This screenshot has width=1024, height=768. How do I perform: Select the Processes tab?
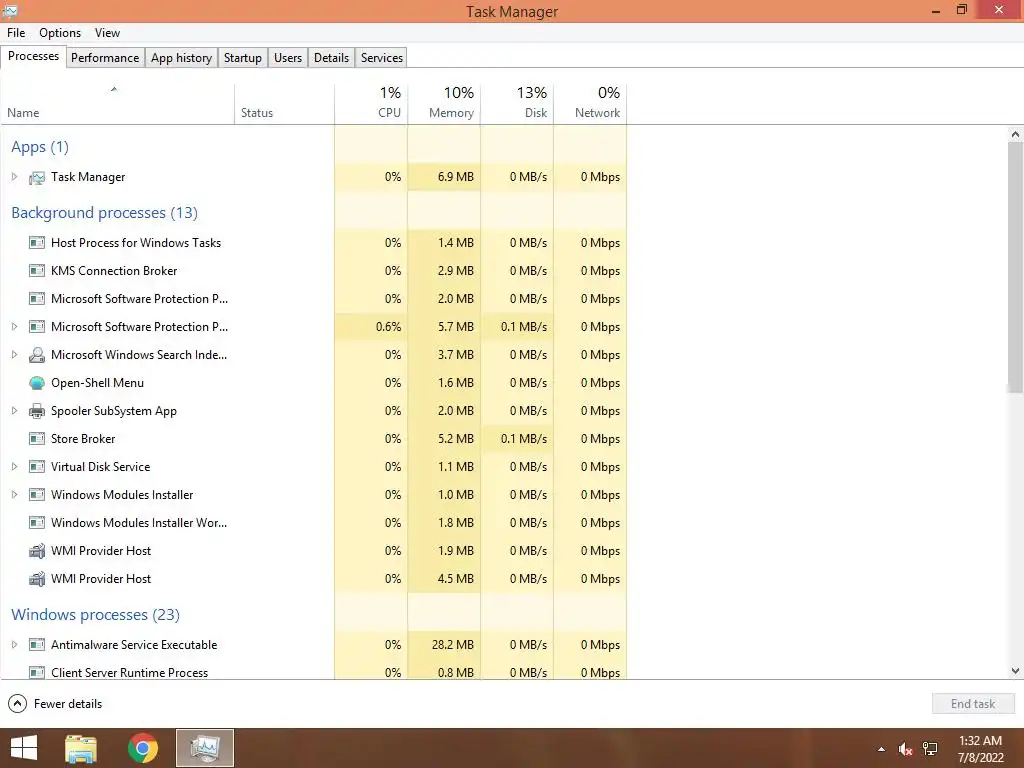33,56
